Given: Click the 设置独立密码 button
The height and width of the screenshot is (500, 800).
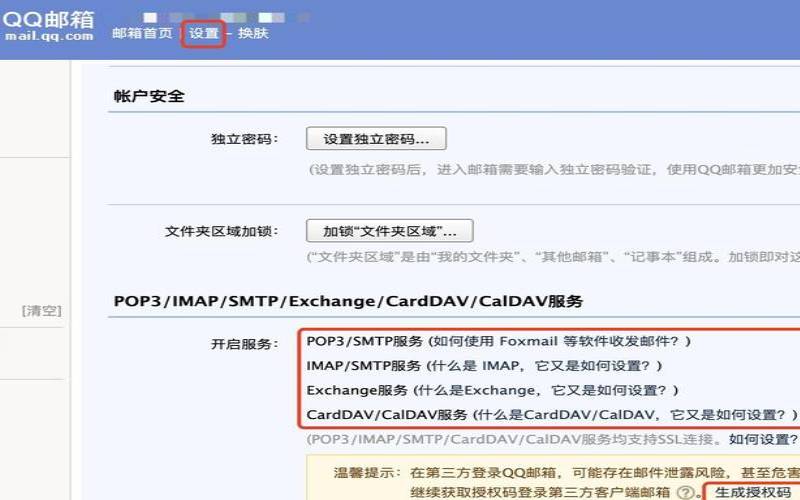Looking at the screenshot, I should pos(375,138).
